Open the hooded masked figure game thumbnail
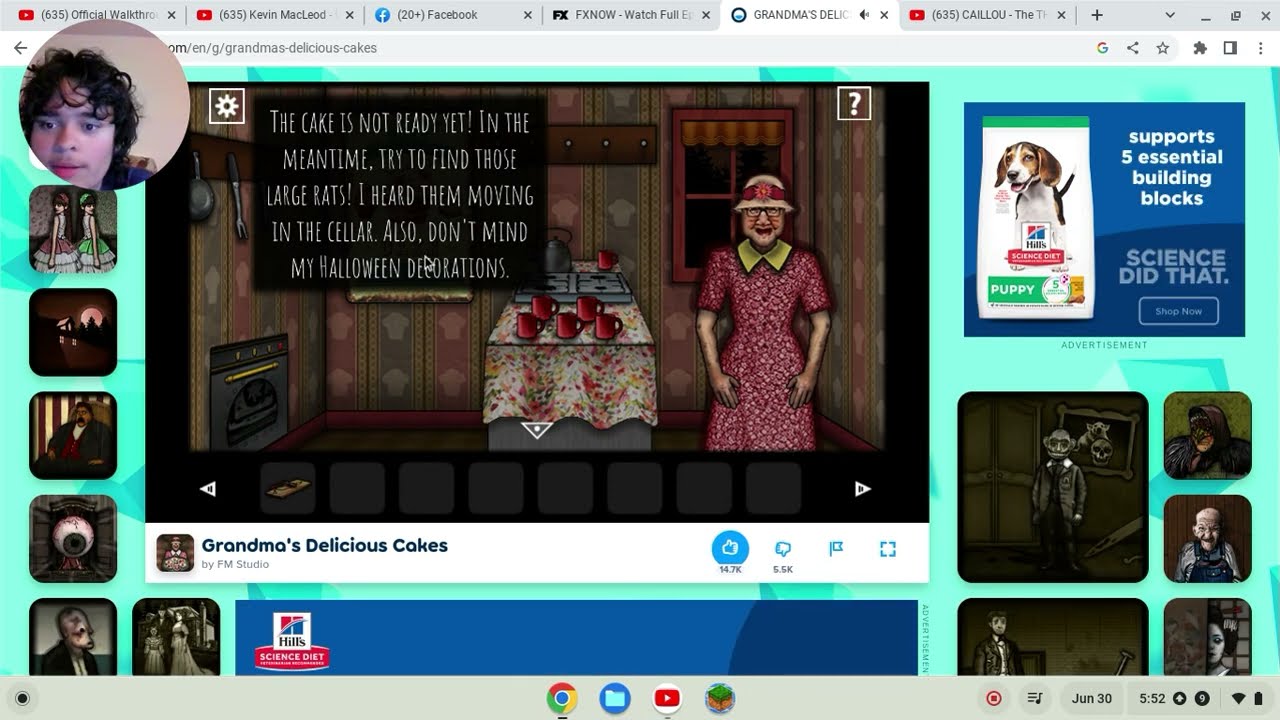The width and height of the screenshot is (1280, 720). (1207, 435)
